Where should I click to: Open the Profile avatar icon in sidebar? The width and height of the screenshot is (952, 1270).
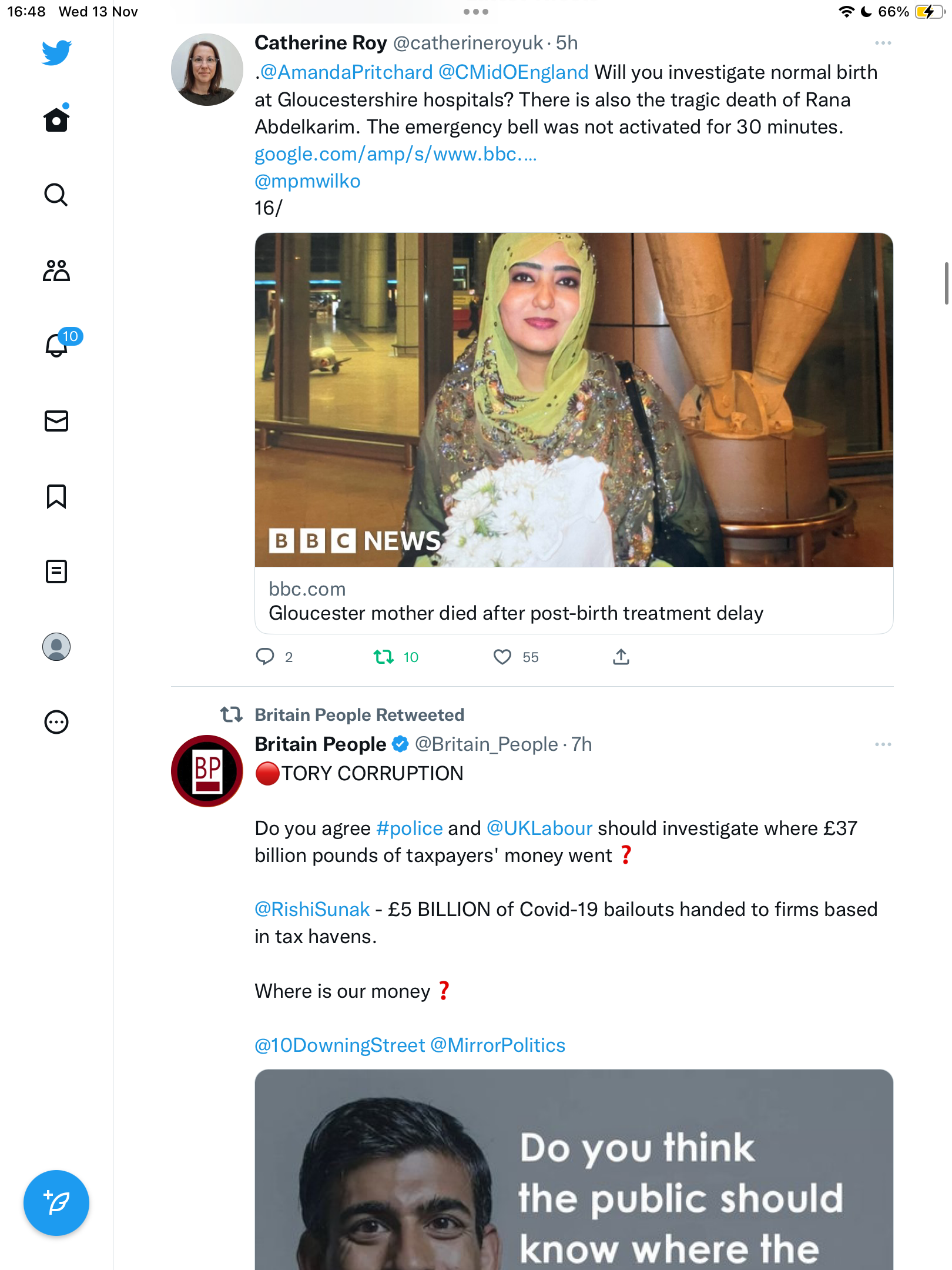[x=56, y=647]
